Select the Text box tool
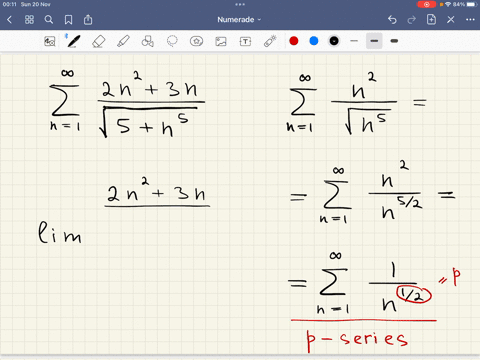Image resolution: width=480 pixels, height=360 pixels. point(245,41)
